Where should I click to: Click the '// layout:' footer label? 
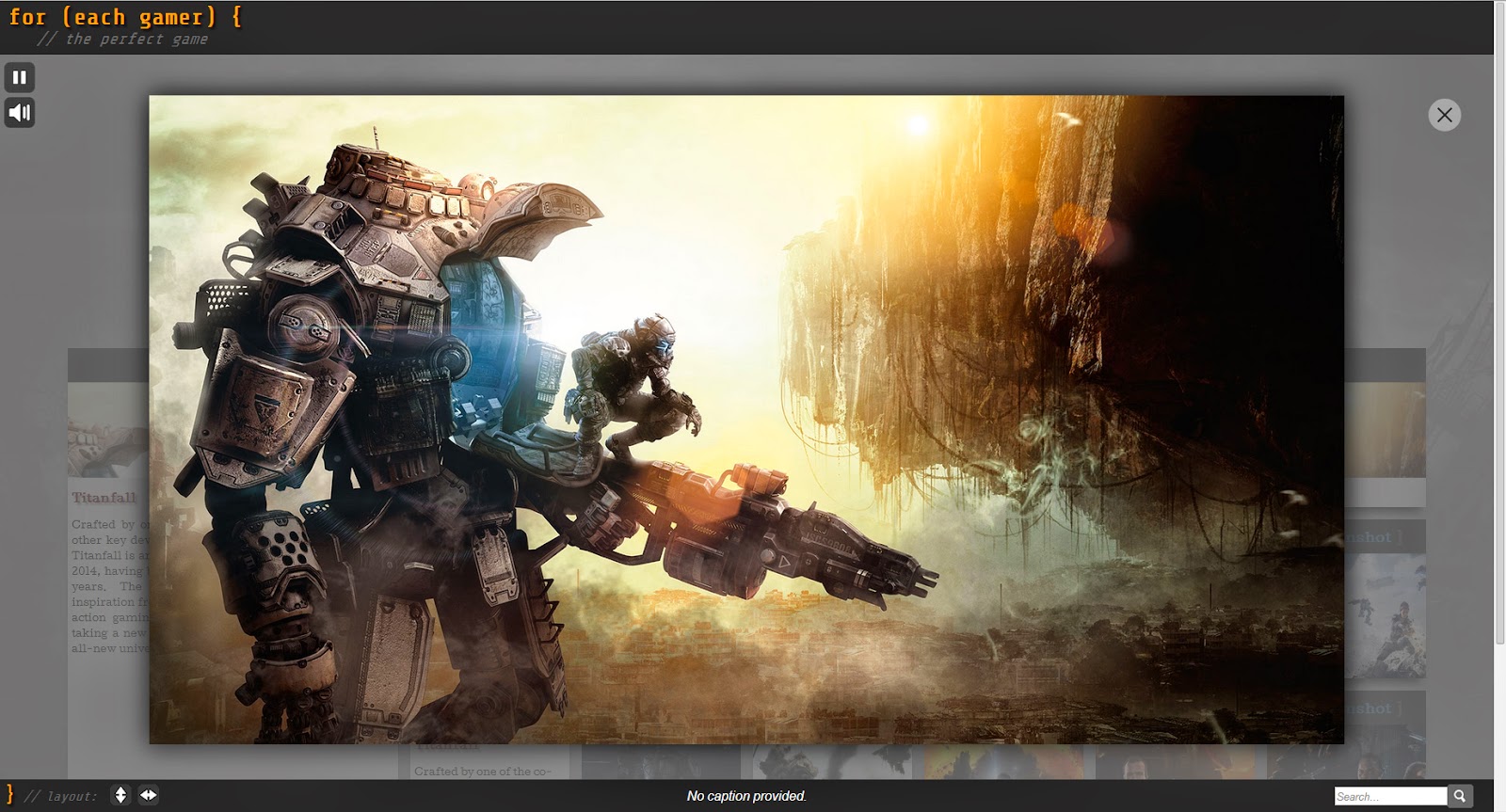point(60,796)
